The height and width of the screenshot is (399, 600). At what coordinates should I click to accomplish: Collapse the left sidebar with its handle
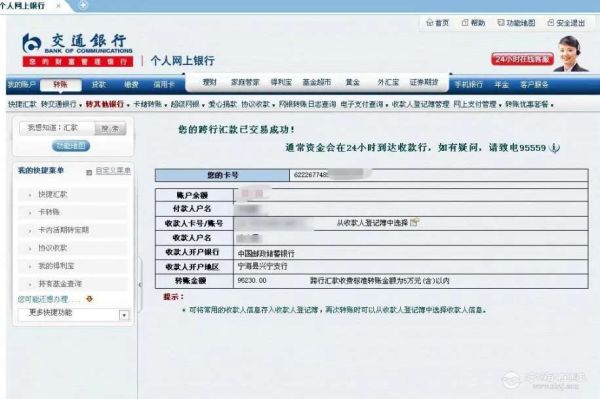[140, 285]
